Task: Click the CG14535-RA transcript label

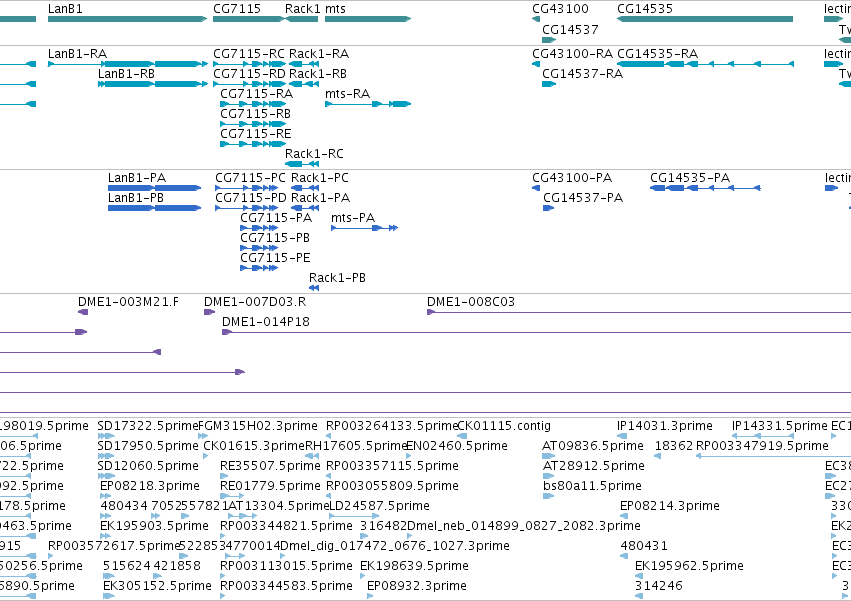Action: (657, 54)
